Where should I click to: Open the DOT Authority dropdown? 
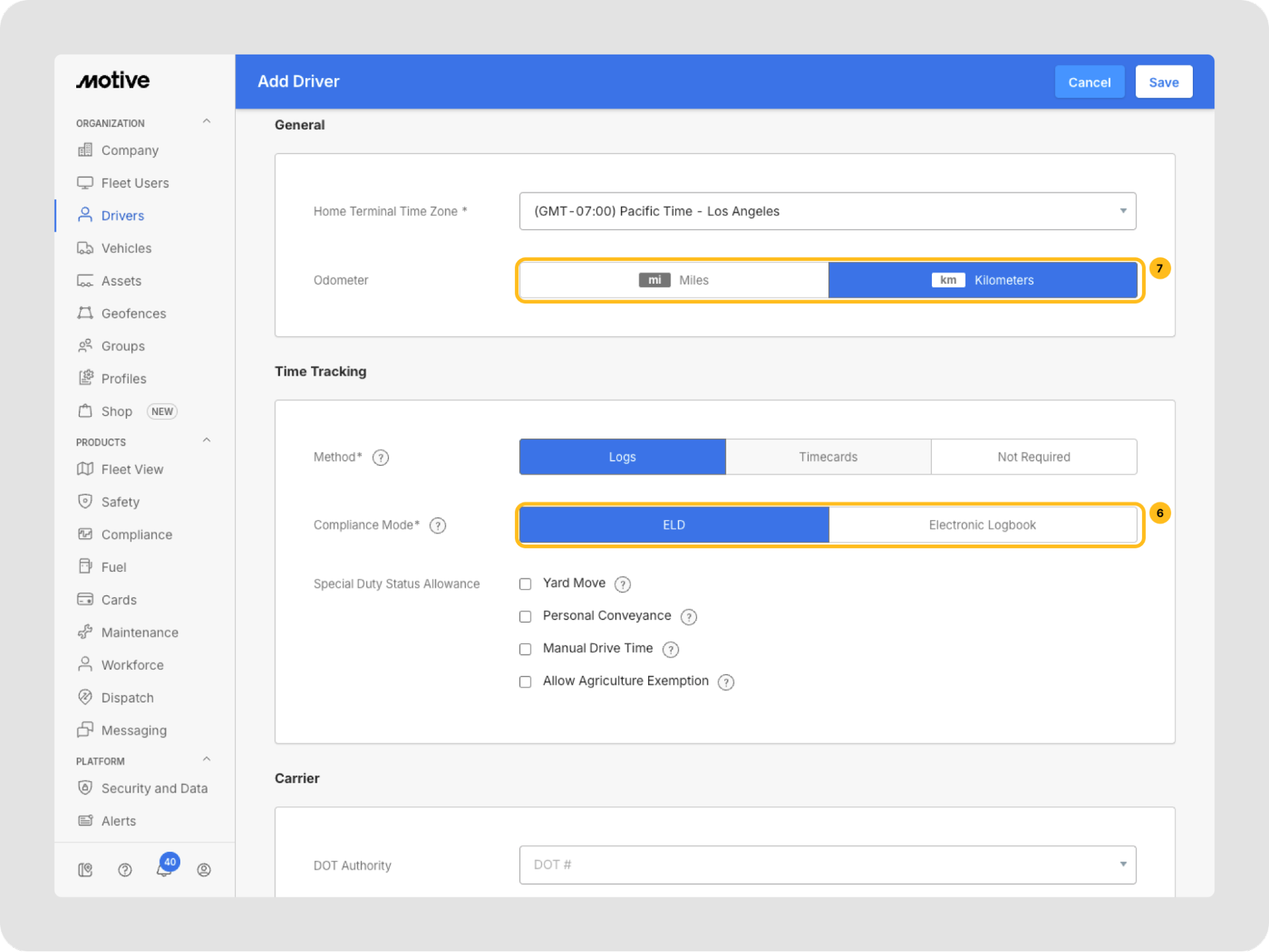827,864
